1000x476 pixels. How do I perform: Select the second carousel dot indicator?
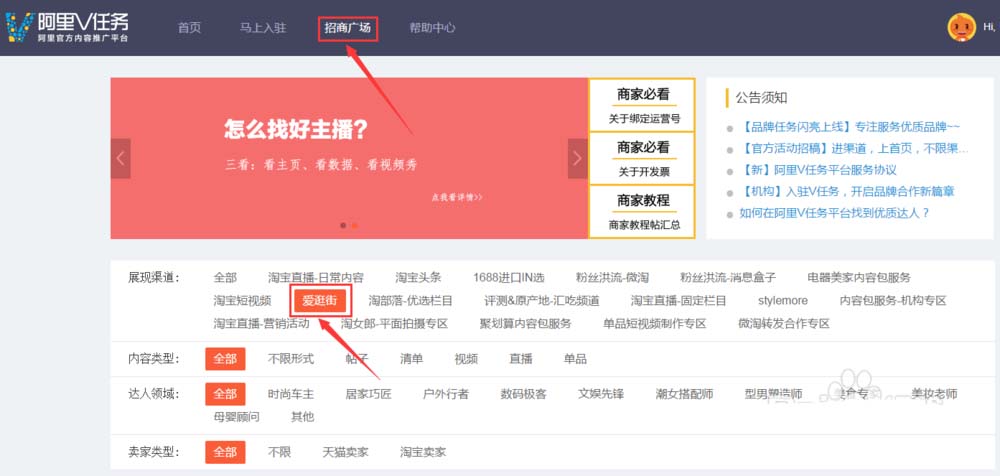(355, 225)
